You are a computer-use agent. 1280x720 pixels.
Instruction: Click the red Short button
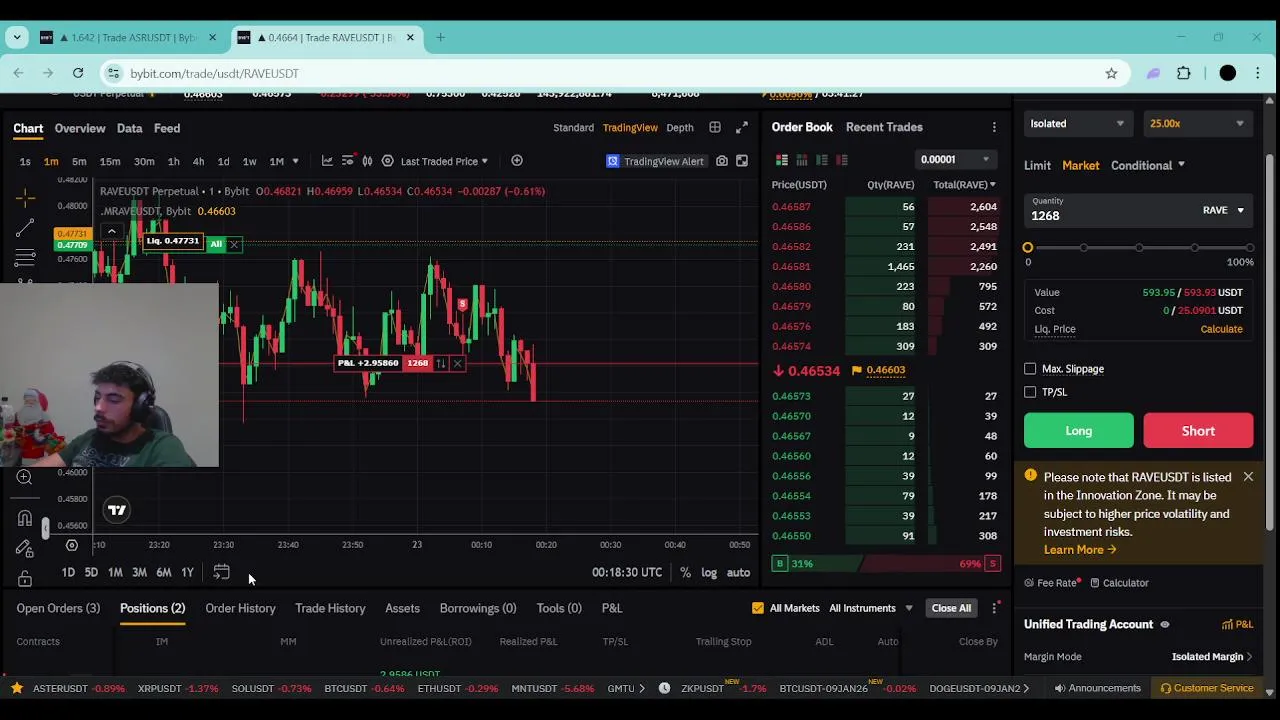1198,431
